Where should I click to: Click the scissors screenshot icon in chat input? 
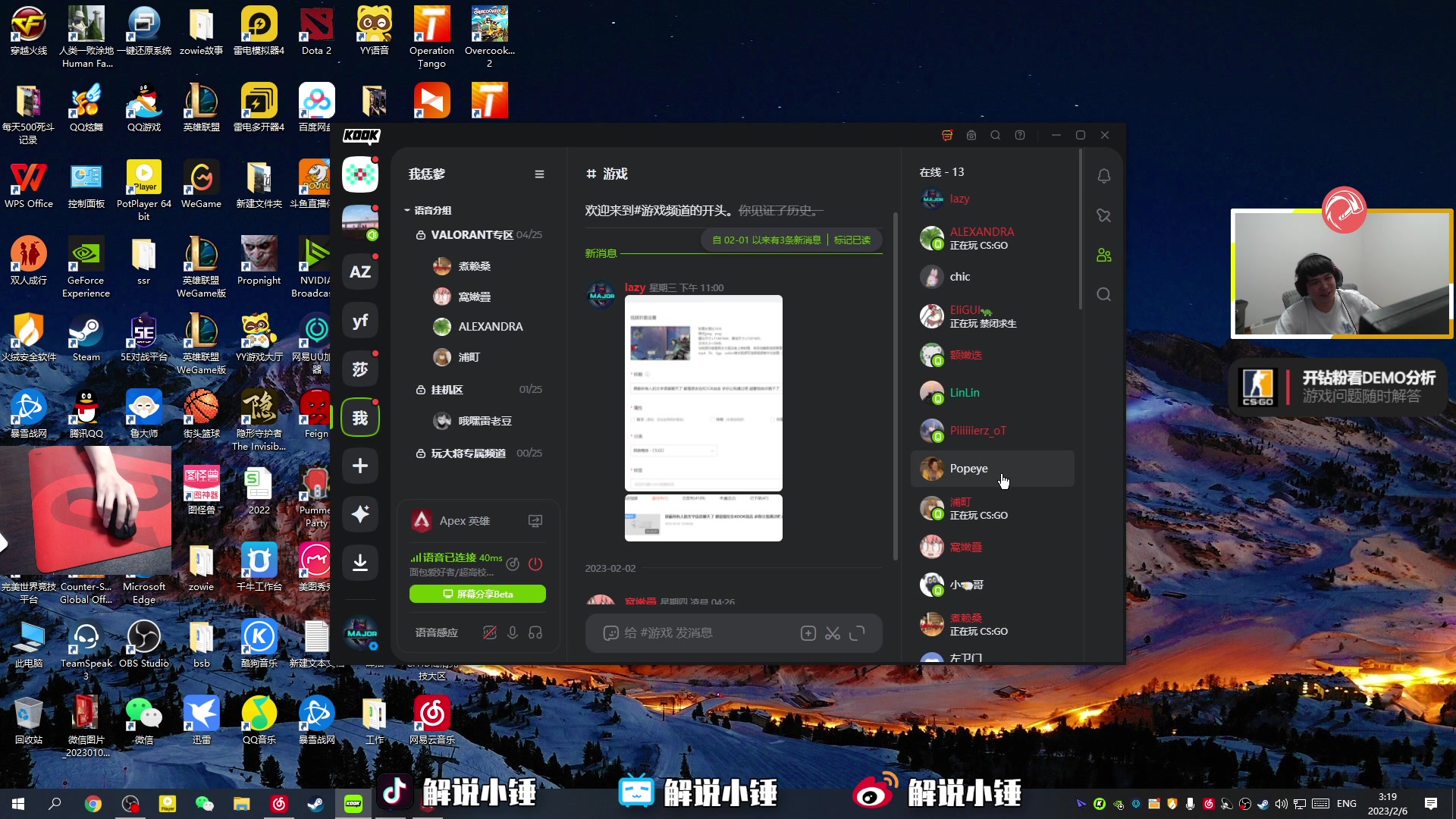pyautogui.click(x=833, y=633)
